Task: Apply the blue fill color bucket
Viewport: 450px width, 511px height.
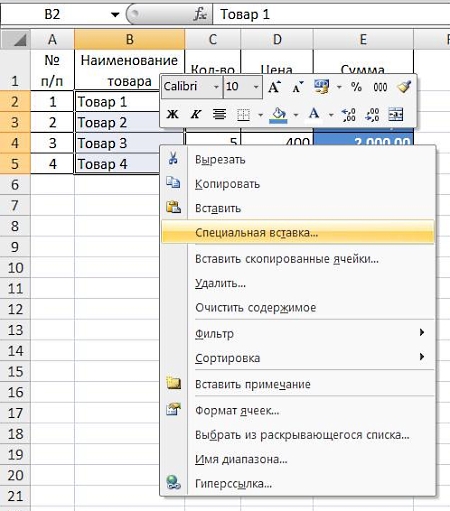Action: (279, 115)
